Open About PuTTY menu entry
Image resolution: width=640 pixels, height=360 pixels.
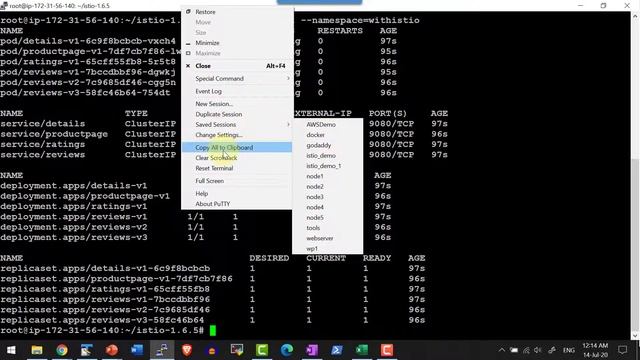[237, 204]
